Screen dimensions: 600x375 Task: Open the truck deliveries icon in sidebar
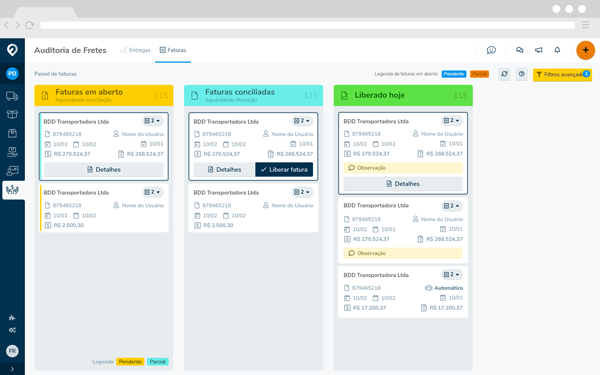coord(12,96)
